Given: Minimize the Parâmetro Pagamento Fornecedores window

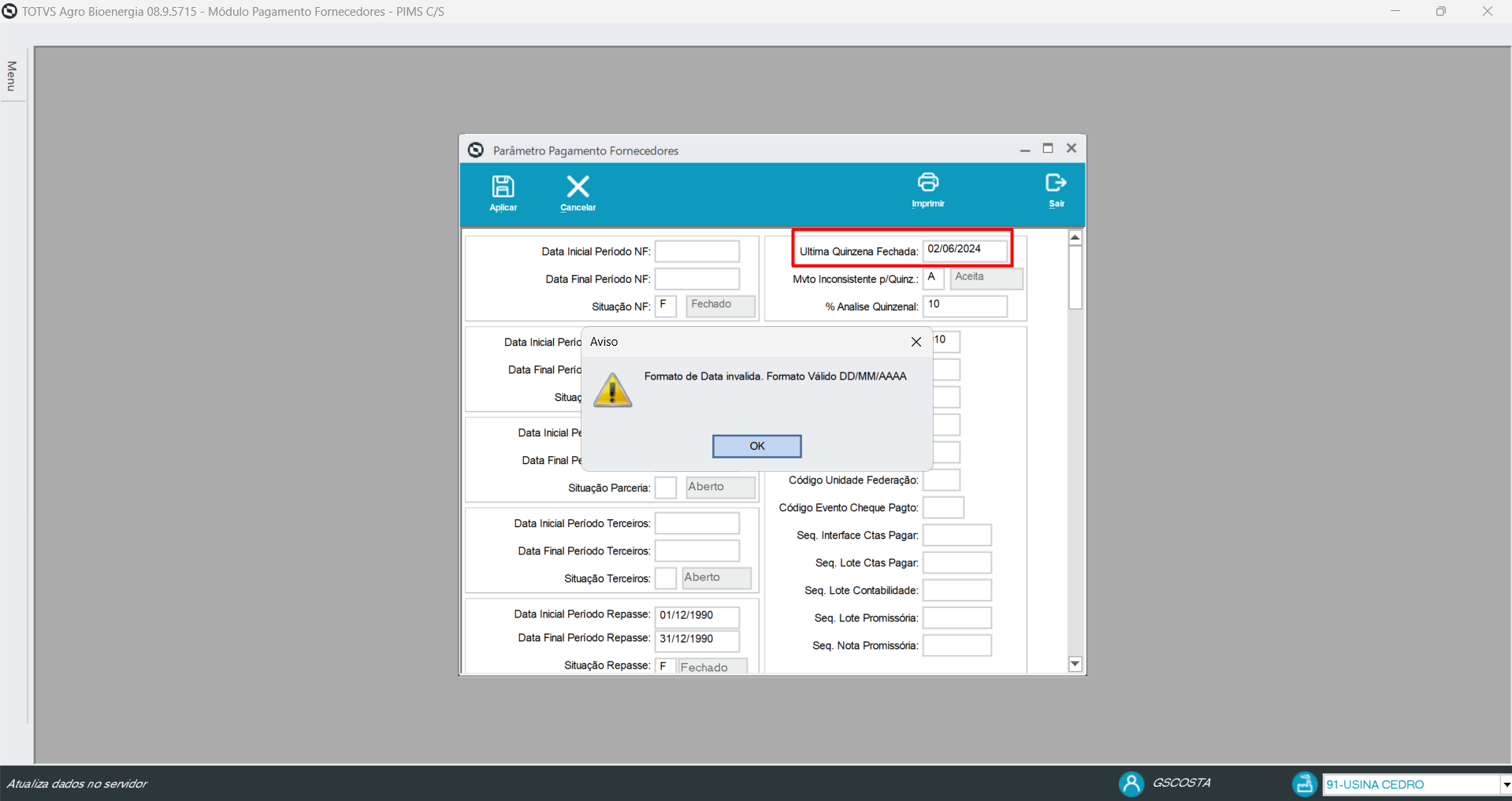Looking at the screenshot, I should pos(1024,149).
